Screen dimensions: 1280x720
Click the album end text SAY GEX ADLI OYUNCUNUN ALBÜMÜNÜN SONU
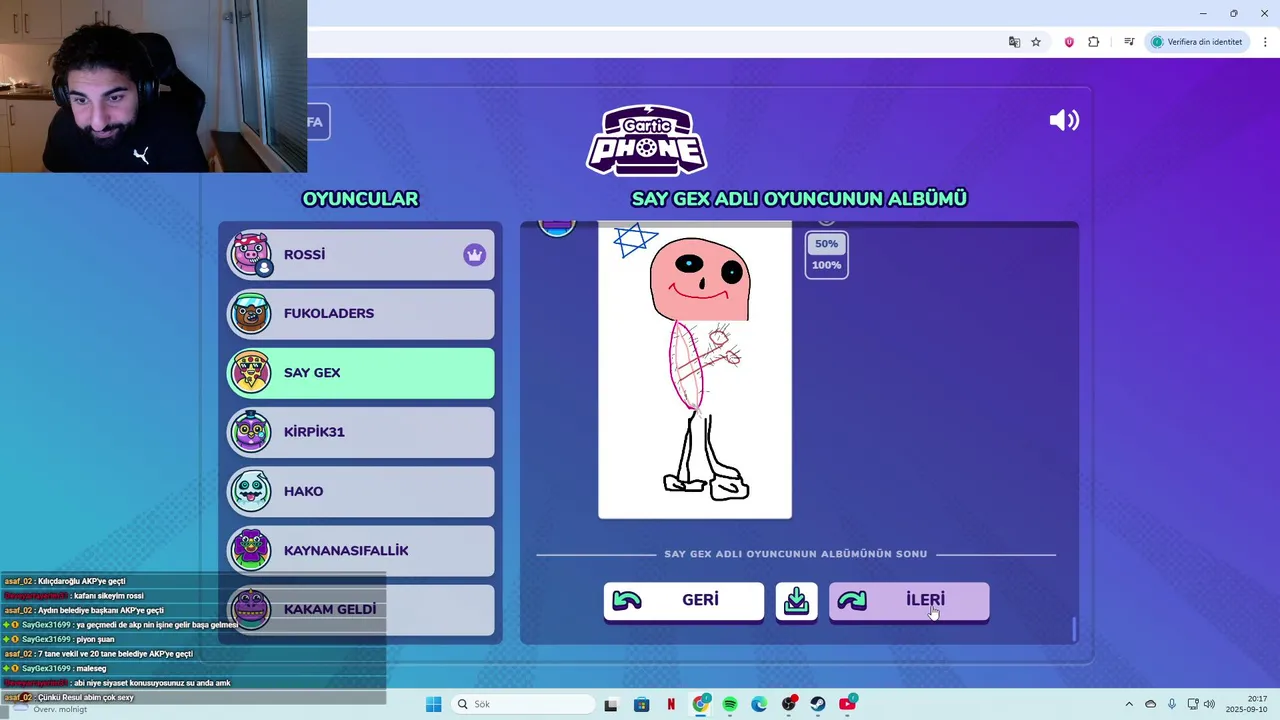(796, 554)
